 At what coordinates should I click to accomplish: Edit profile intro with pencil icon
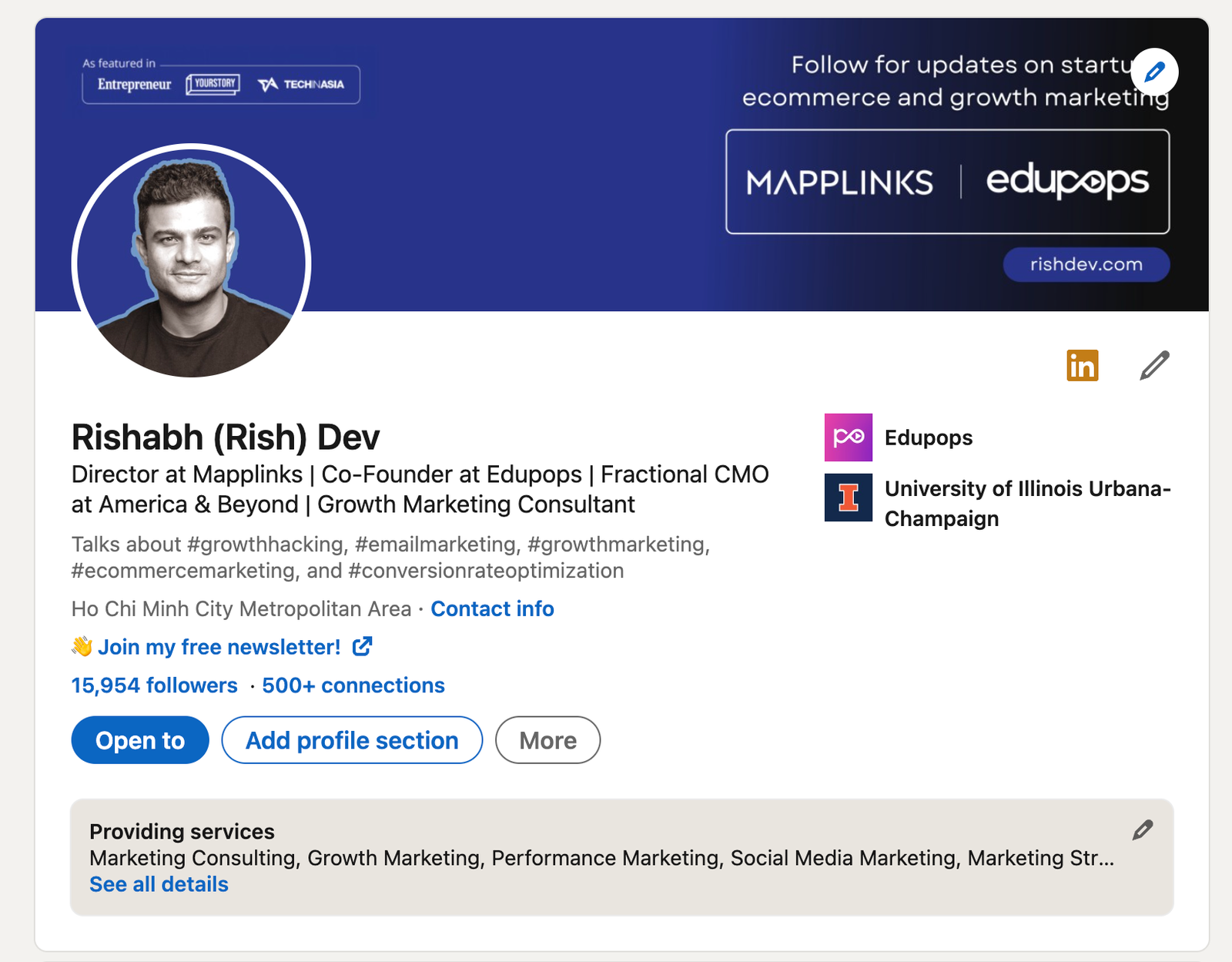tap(1154, 365)
